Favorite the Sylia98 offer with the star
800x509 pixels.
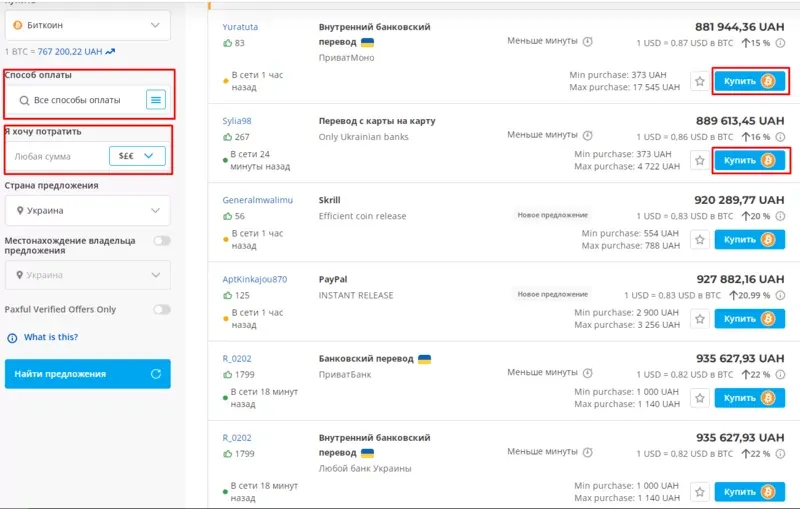pyautogui.click(x=700, y=160)
